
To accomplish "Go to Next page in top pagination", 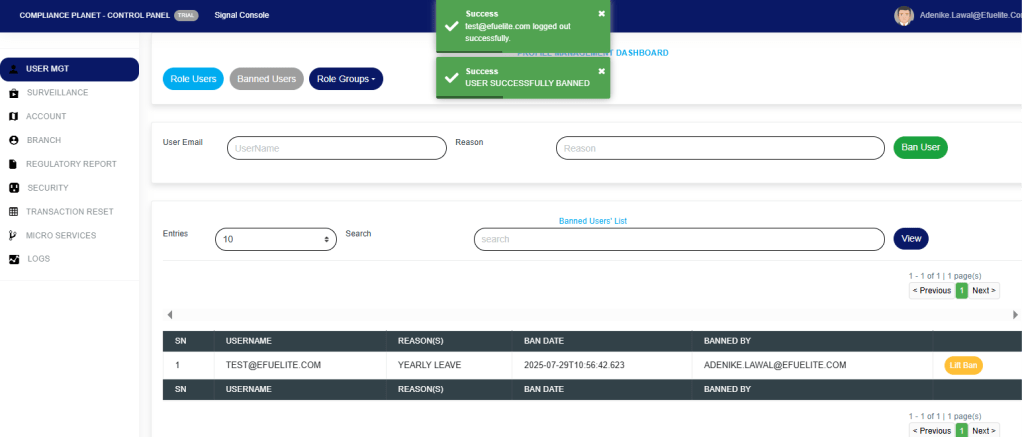I will click(984, 291).
